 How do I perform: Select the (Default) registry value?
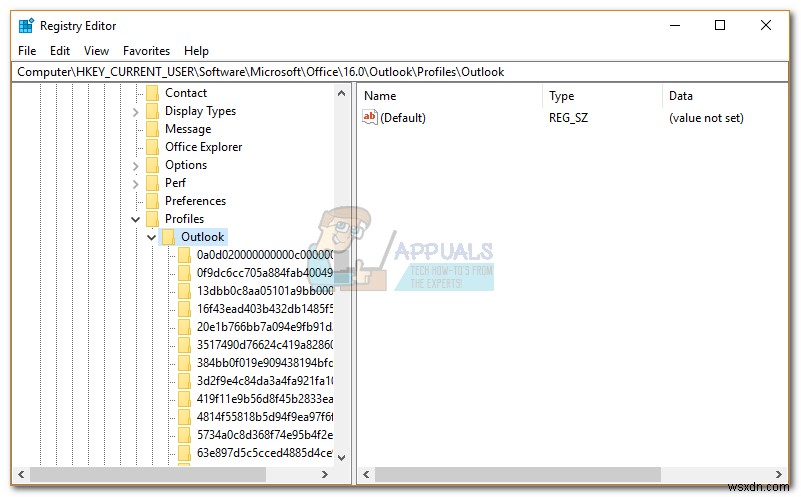click(403, 117)
